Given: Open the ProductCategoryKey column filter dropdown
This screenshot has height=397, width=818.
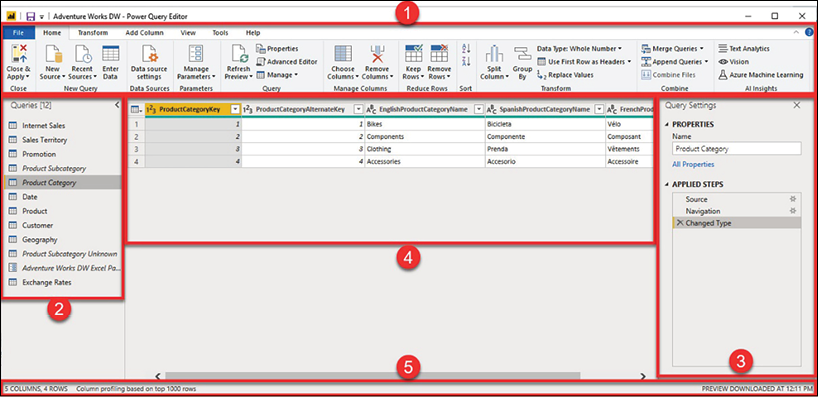Looking at the screenshot, I should (x=235, y=109).
